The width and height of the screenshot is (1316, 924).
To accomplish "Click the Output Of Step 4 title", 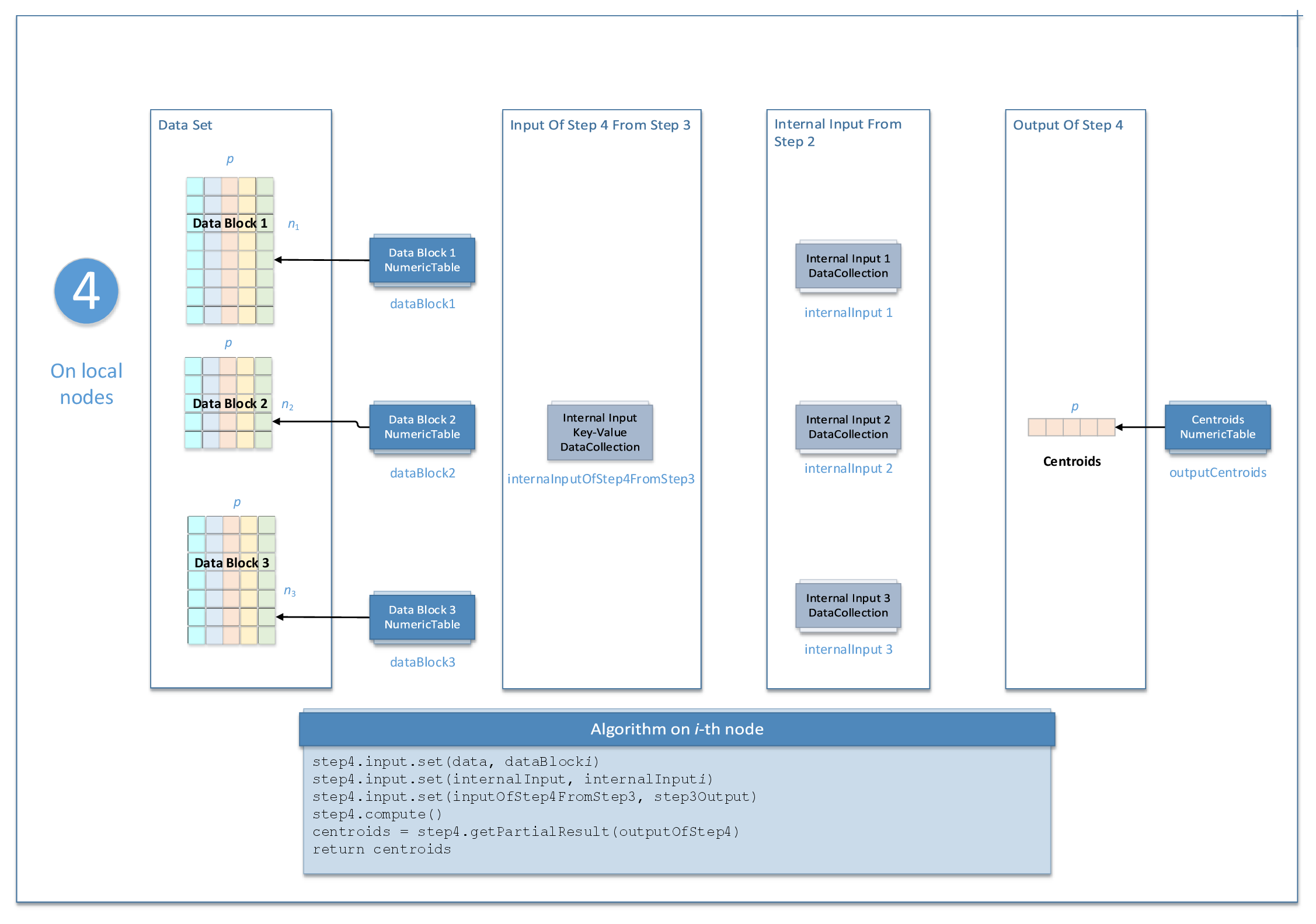I will point(1067,125).
